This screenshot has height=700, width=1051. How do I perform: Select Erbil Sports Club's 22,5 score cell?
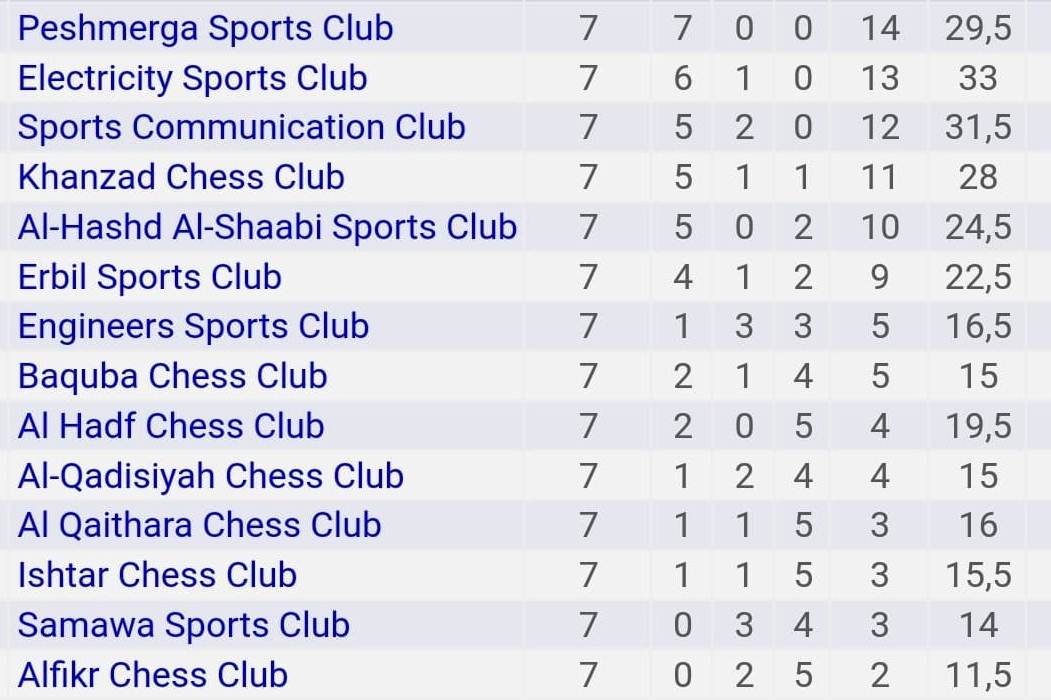pos(978,277)
